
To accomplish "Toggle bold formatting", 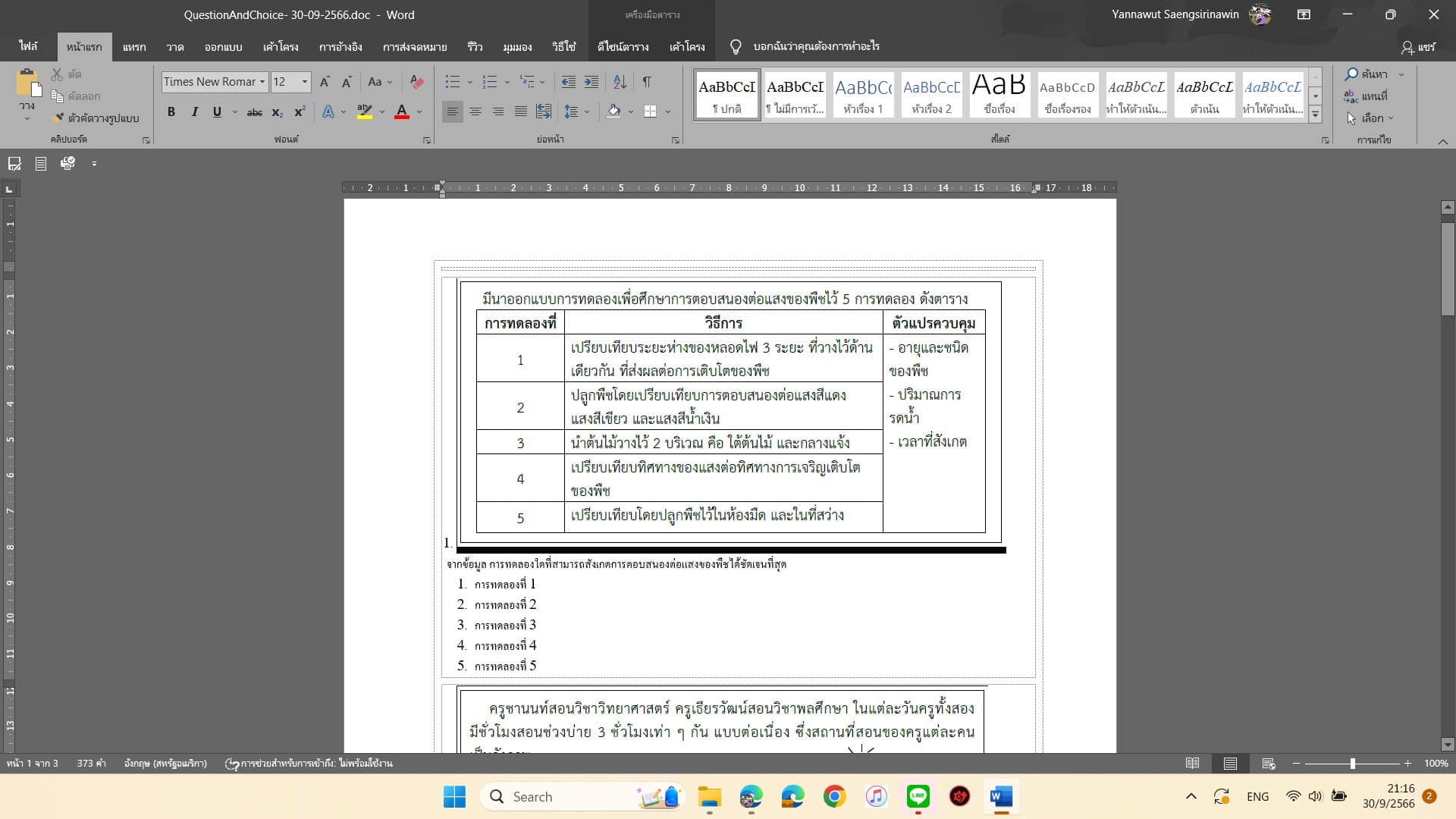I will [171, 111].
